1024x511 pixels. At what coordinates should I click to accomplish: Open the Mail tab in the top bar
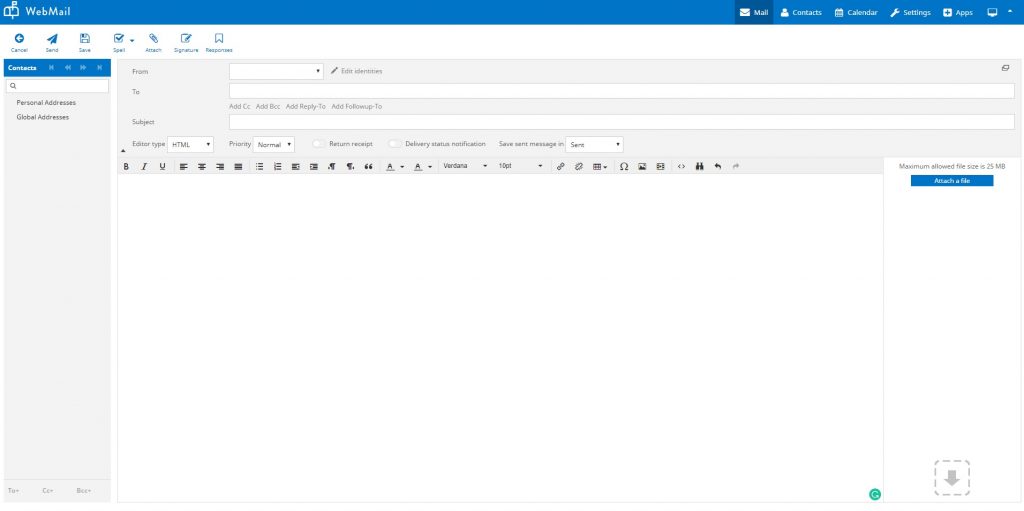pyautogui.click(x=754, y=12)
